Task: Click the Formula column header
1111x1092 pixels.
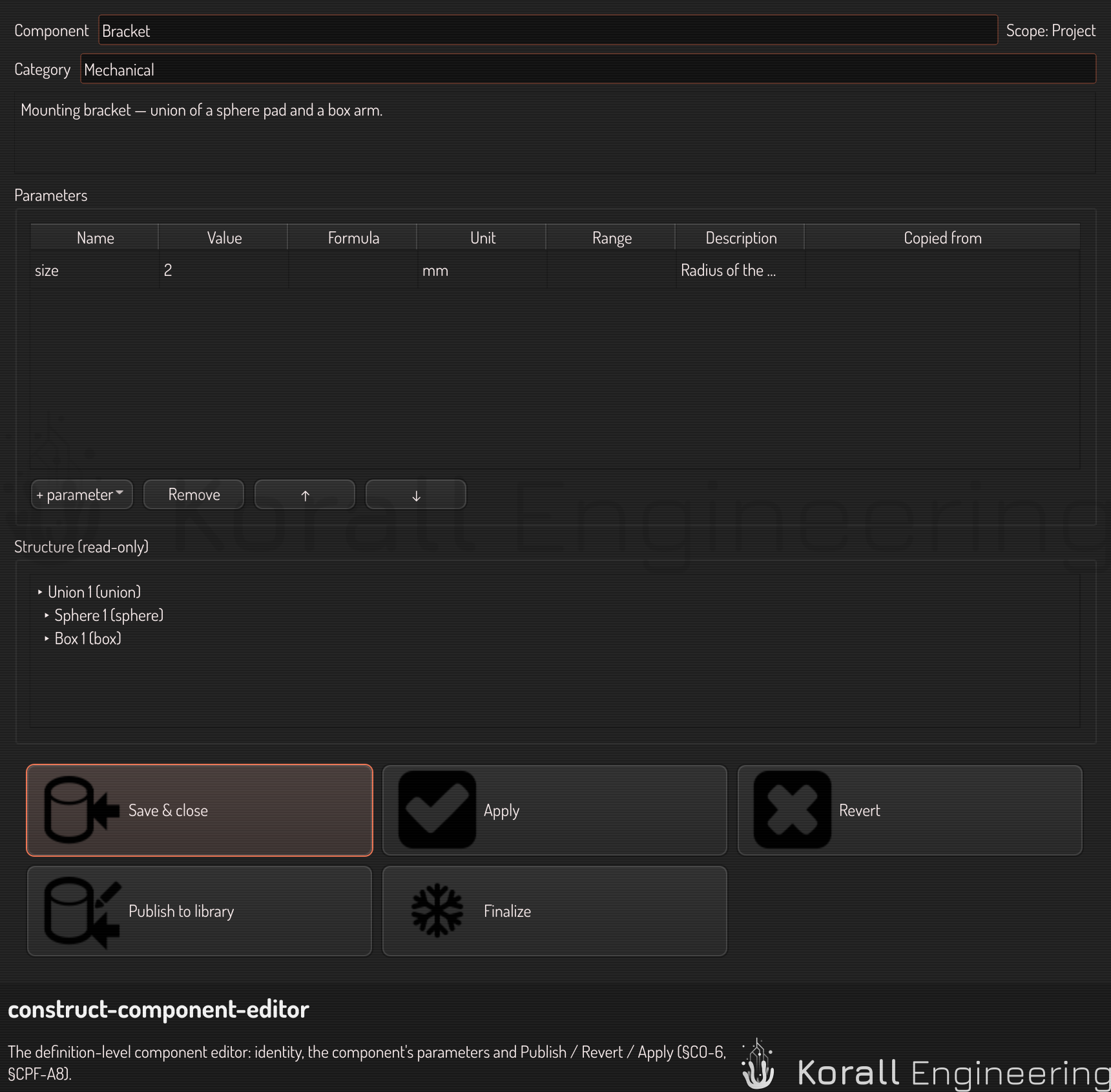Action: click(353, 238)
